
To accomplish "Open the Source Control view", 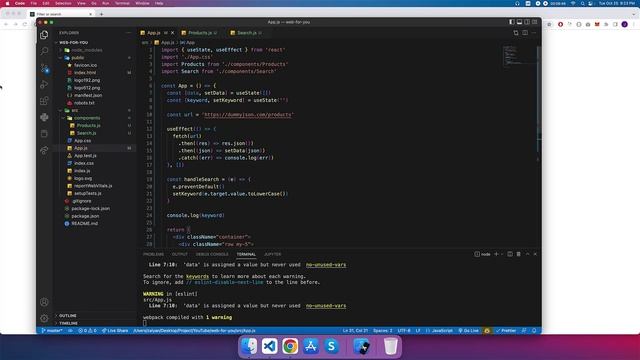I will [44, 68].
